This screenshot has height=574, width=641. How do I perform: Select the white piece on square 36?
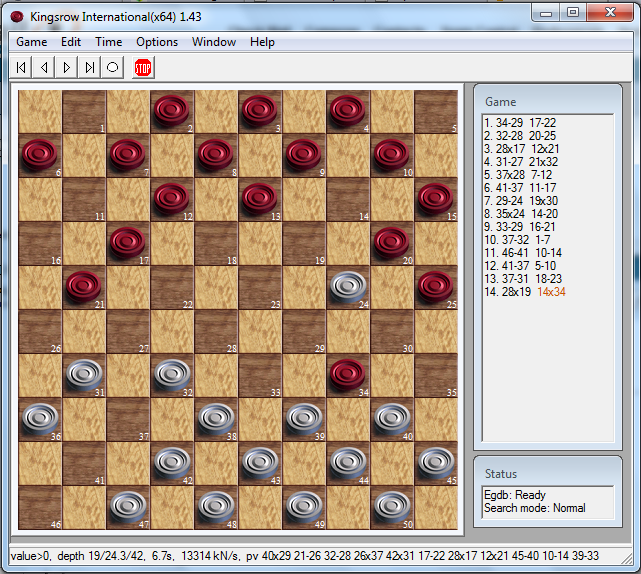40,418
